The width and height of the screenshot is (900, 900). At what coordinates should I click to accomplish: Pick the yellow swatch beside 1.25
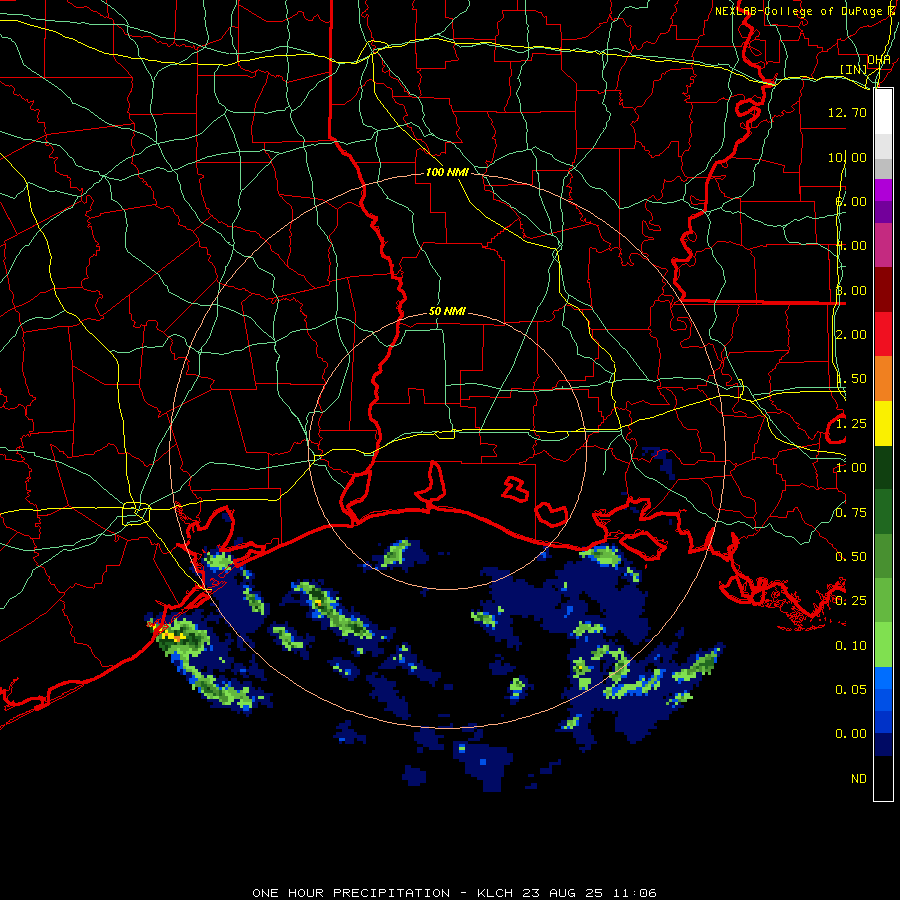(883, 423)
